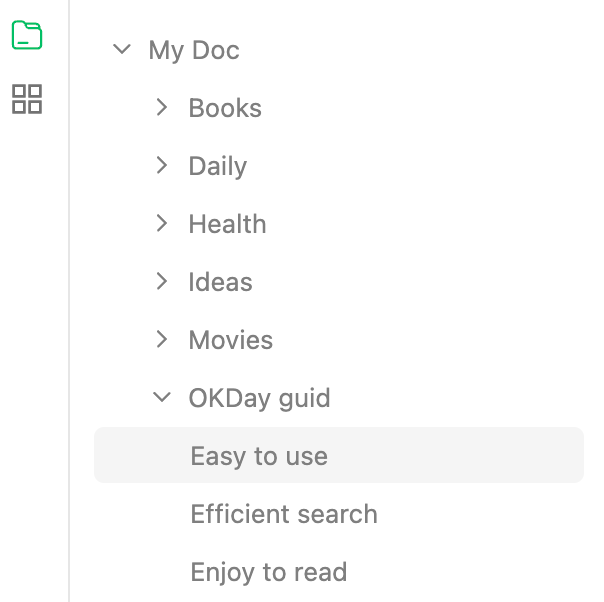Select the Daily folder label
This screenshot has height=602, width=604.
pos(217,166)
